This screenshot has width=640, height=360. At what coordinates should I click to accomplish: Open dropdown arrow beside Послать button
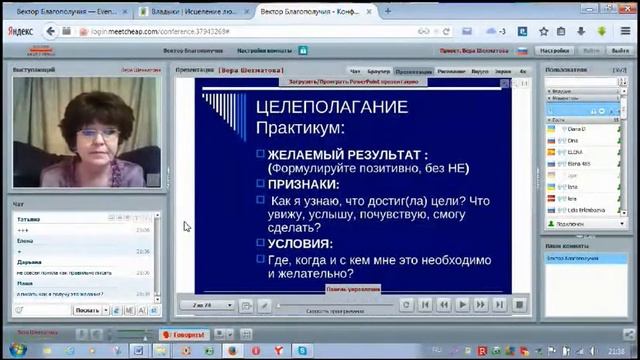(x=106, y=311)
